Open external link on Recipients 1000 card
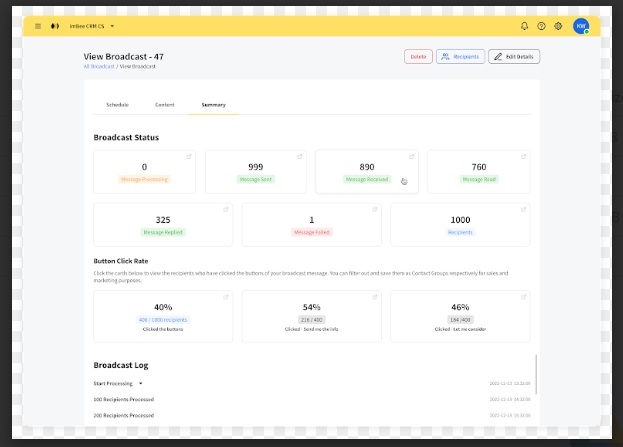 [x=525, y=210]
